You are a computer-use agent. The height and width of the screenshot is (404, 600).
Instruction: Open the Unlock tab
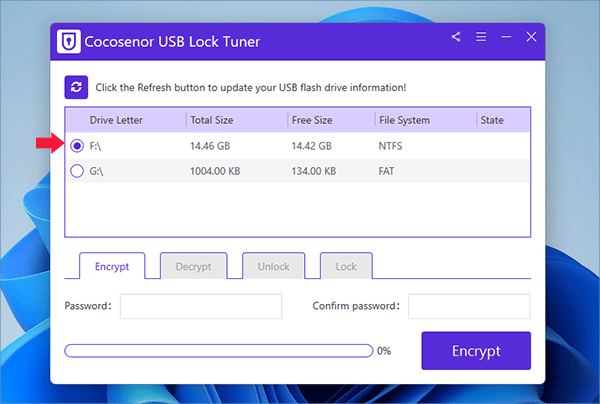click(274, 266)
